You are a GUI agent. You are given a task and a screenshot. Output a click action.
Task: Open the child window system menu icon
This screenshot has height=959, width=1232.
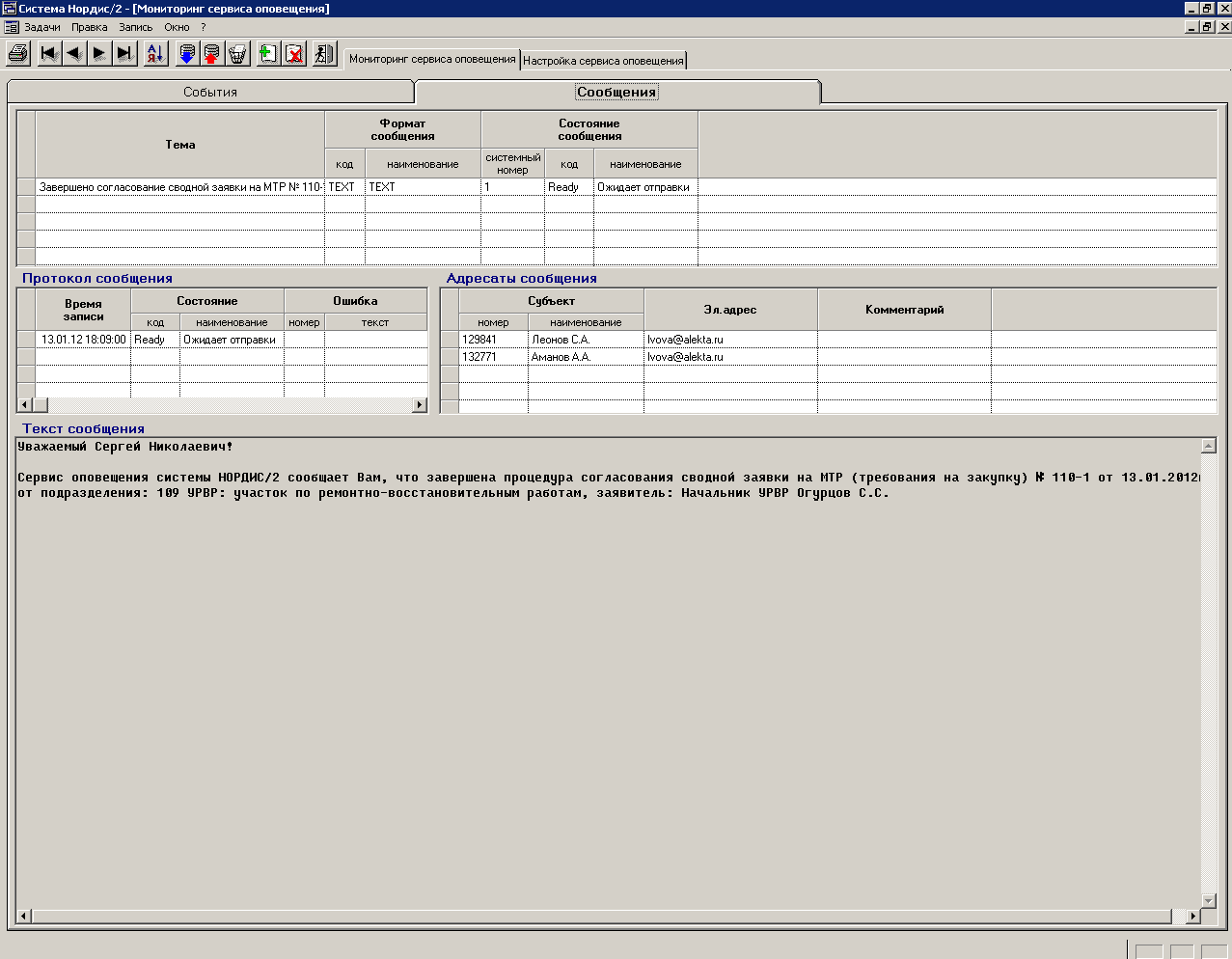tap(12, 27)
